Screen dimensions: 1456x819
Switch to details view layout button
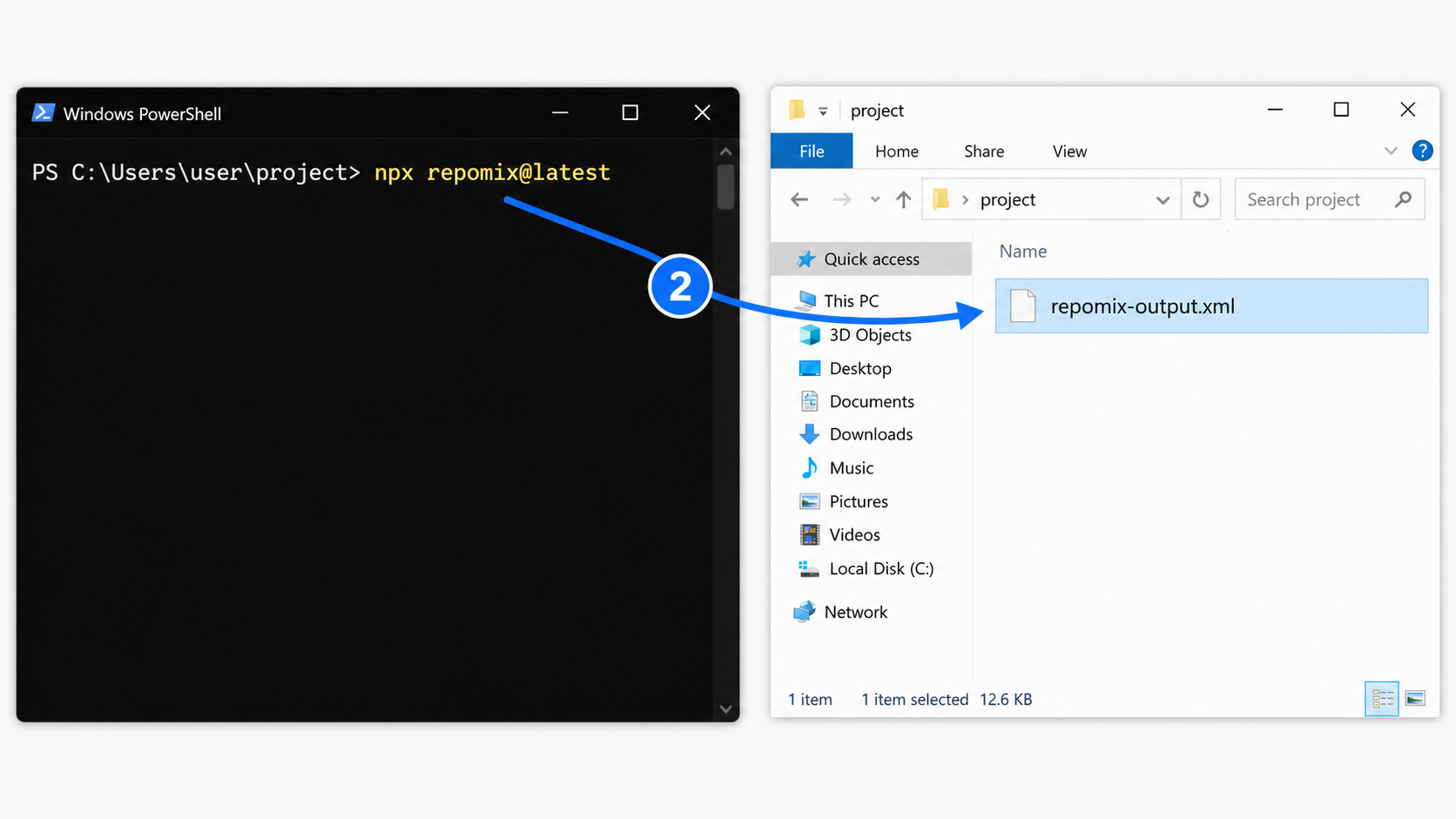1382,699
